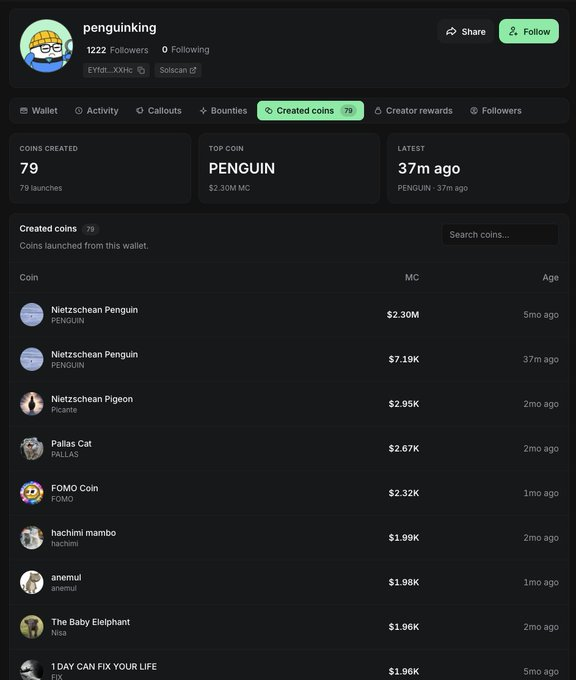Switch to the Callouts tab
The image size is (576, 680).
tap(159, 111)
